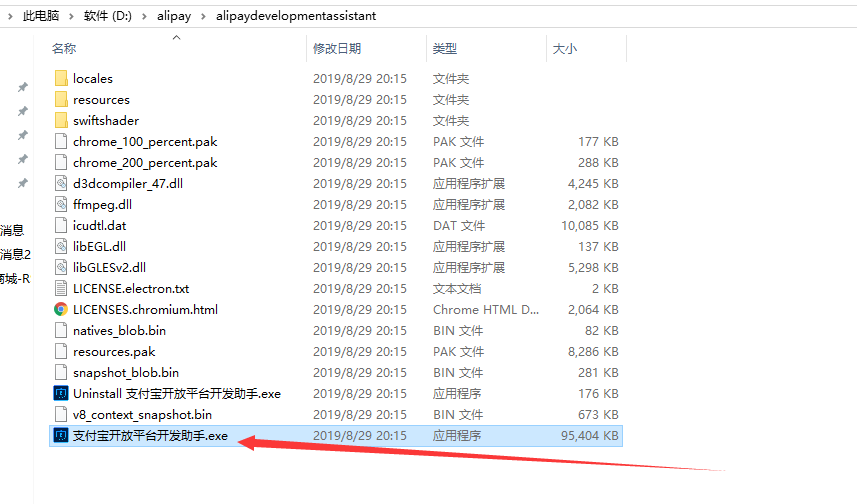Click the libEGL.dll file icon

[61, 247]
